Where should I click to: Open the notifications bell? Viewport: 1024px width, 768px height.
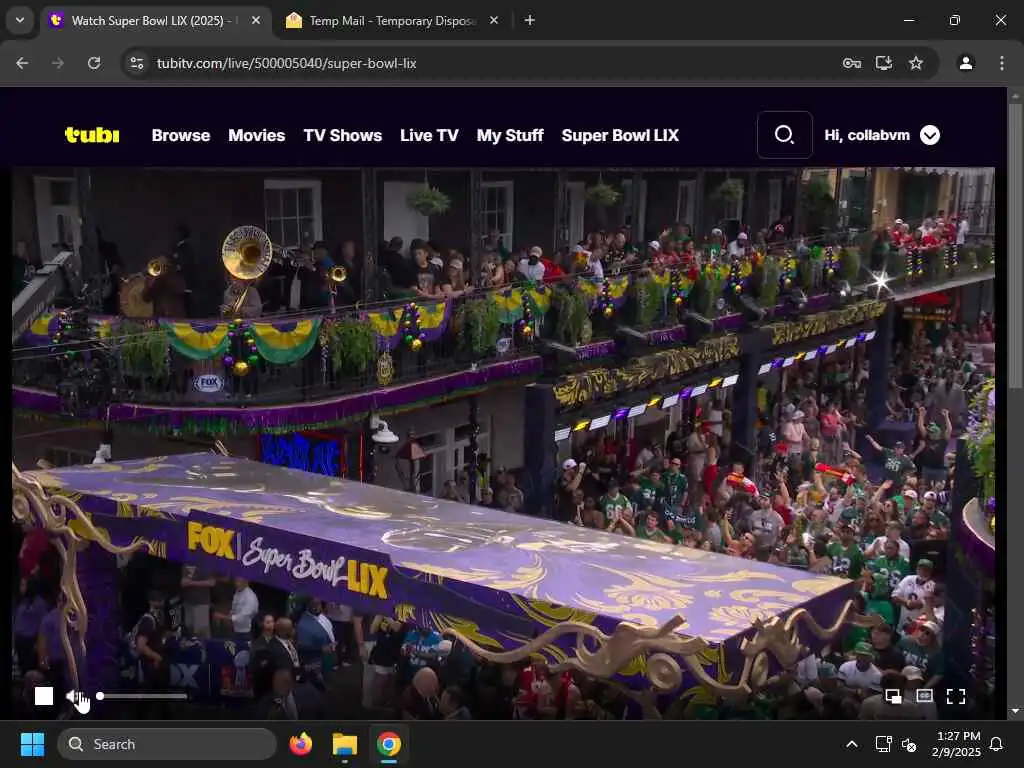coord(996,744)
